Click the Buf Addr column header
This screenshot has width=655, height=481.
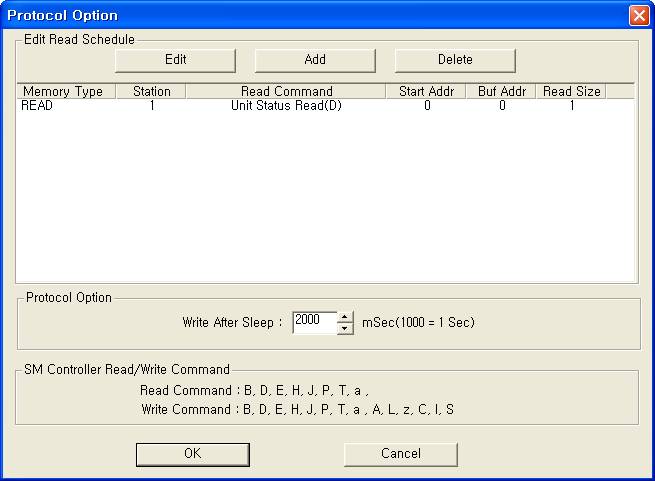click(x=502, y=91)
